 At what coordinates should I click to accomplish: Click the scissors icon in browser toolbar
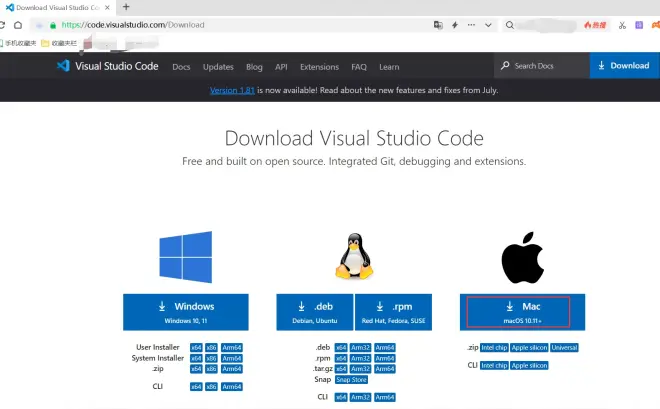point(621,25)
